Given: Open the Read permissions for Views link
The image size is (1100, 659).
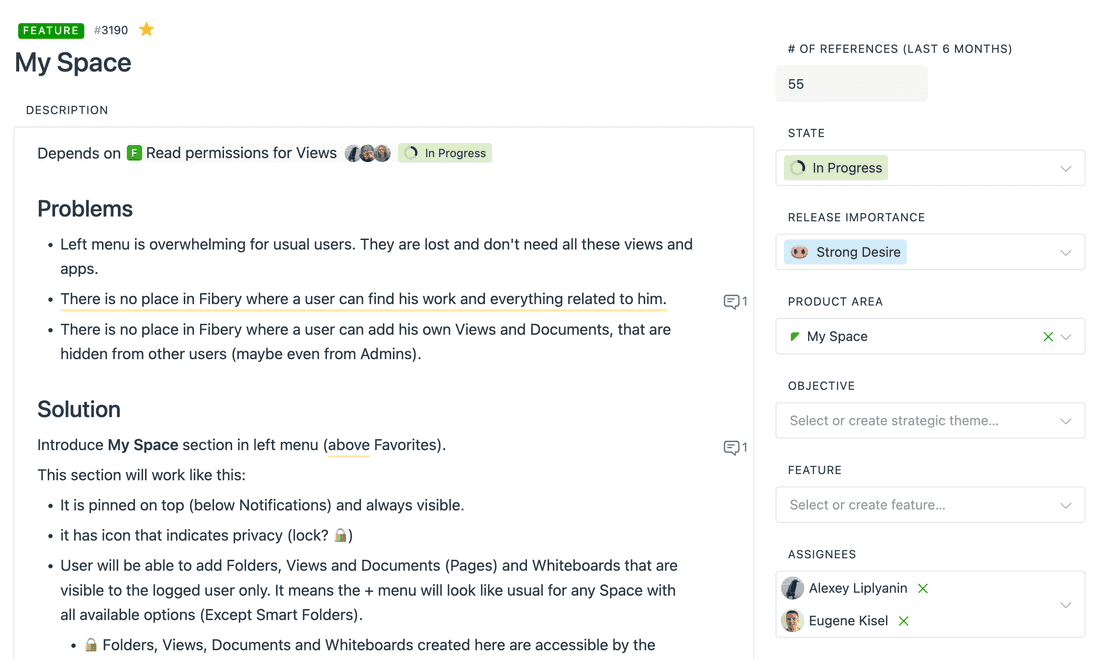Looking at the screenshot, I should (x=241, y=153).
